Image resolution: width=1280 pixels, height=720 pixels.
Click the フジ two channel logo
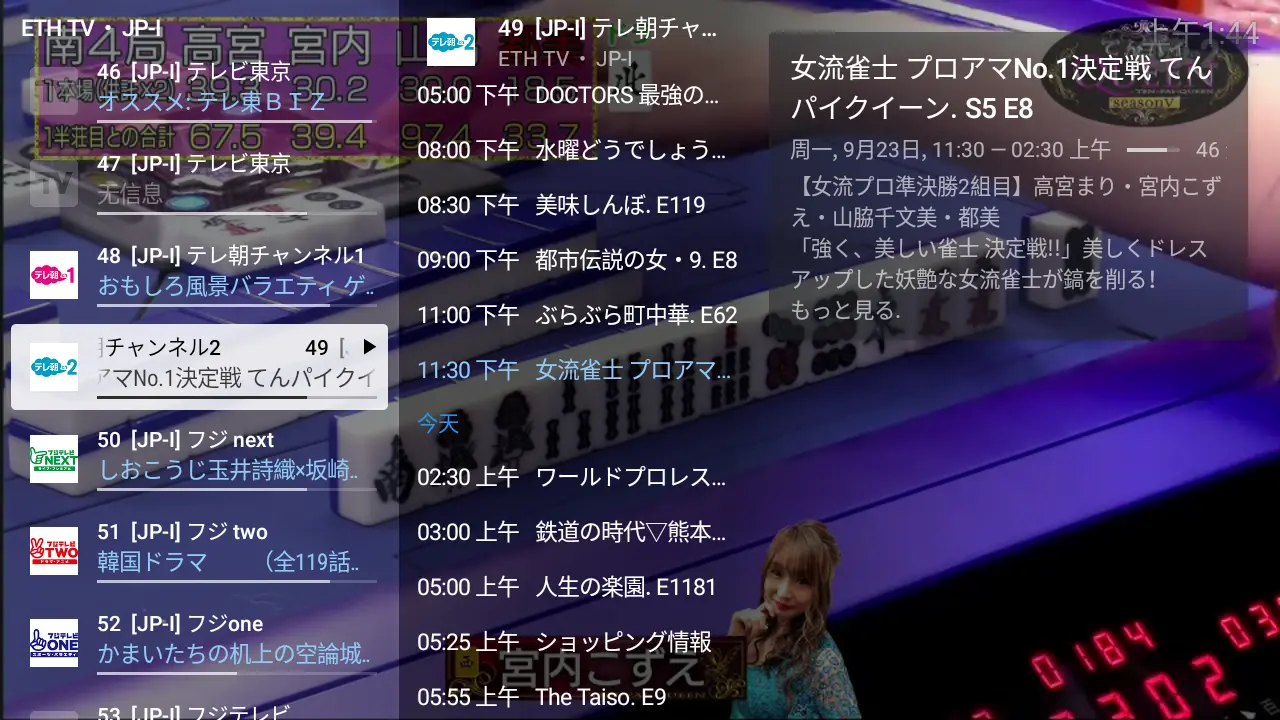coord(54,551)
